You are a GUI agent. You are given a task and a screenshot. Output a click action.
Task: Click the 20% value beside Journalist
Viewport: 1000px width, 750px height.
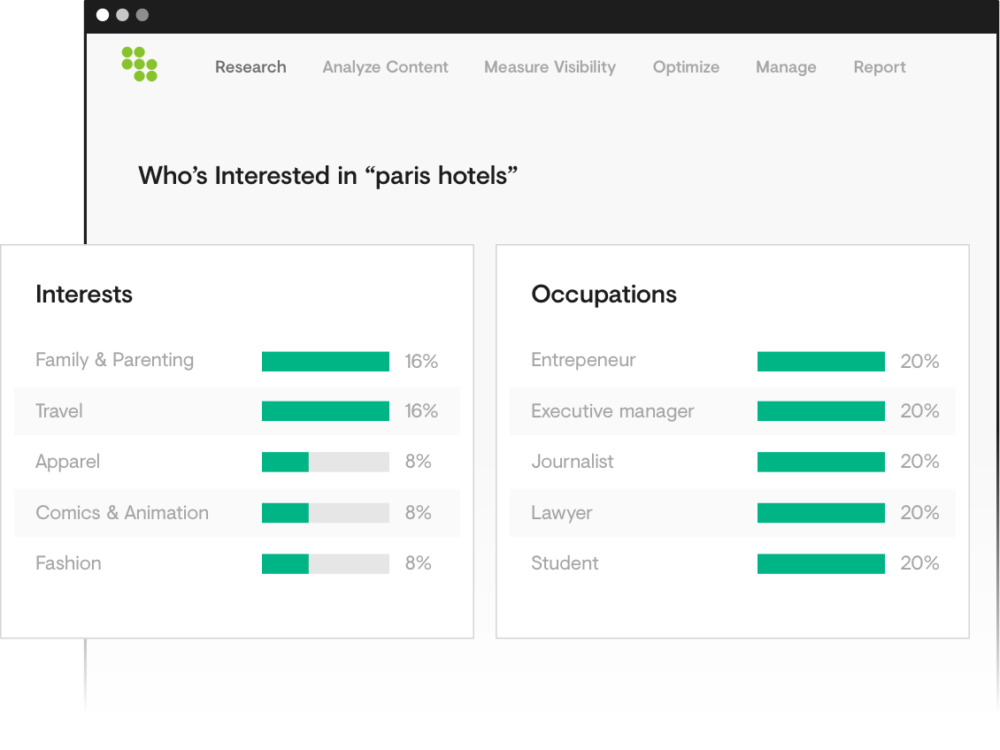[920, 461]
